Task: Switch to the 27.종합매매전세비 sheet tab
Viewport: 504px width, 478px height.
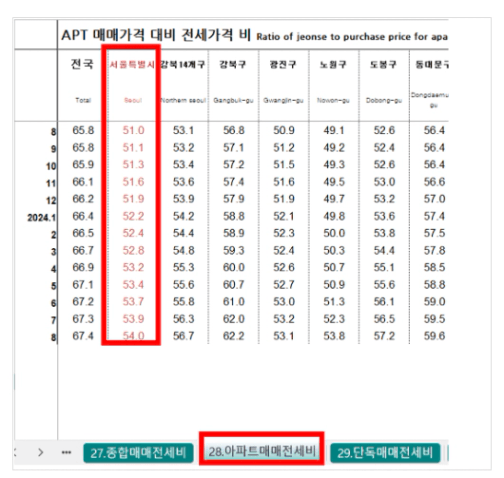Action: (x=138, y=453)
